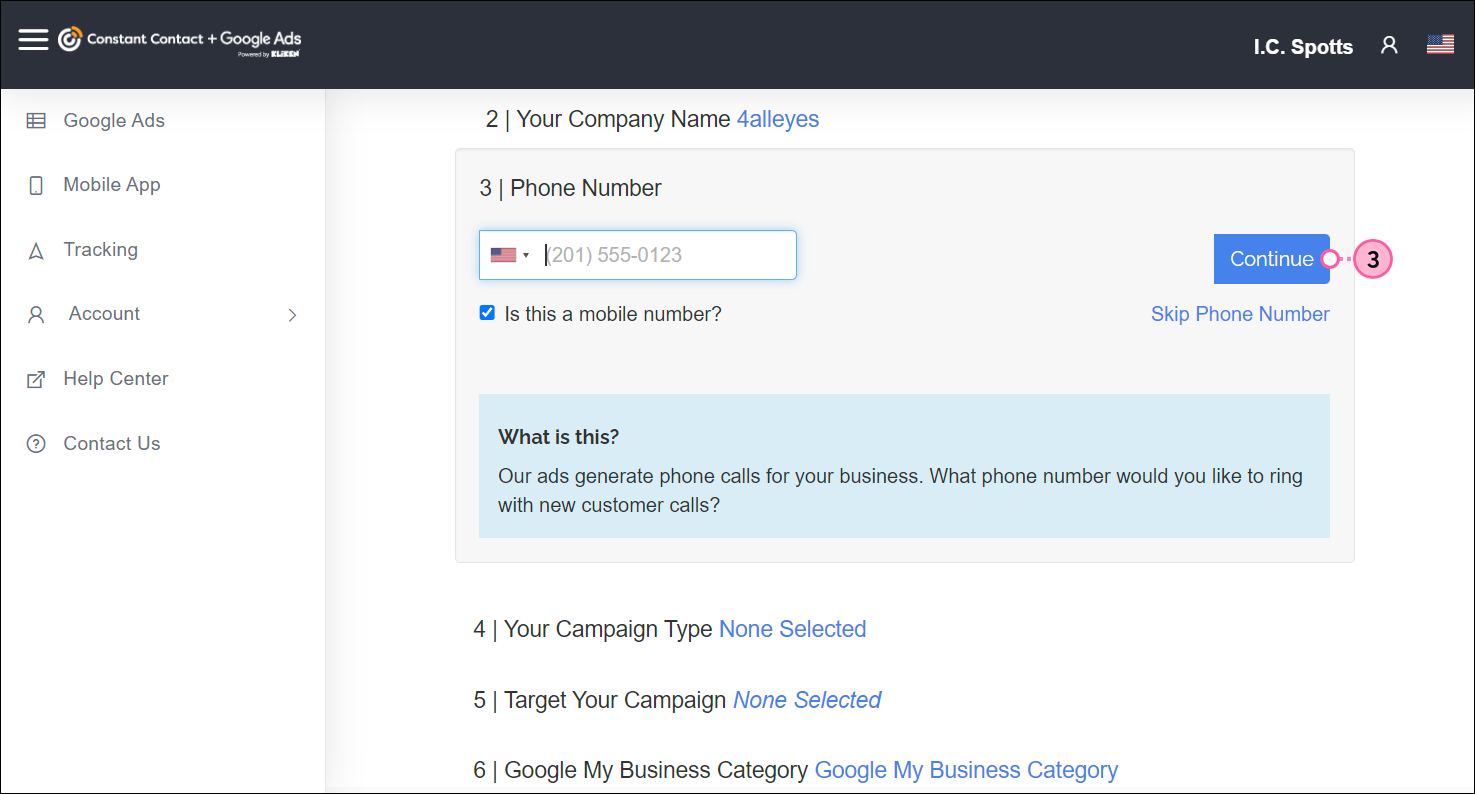1475x794 pixels.
Task: Select Account in the sidebar
Action: (104, 313)
